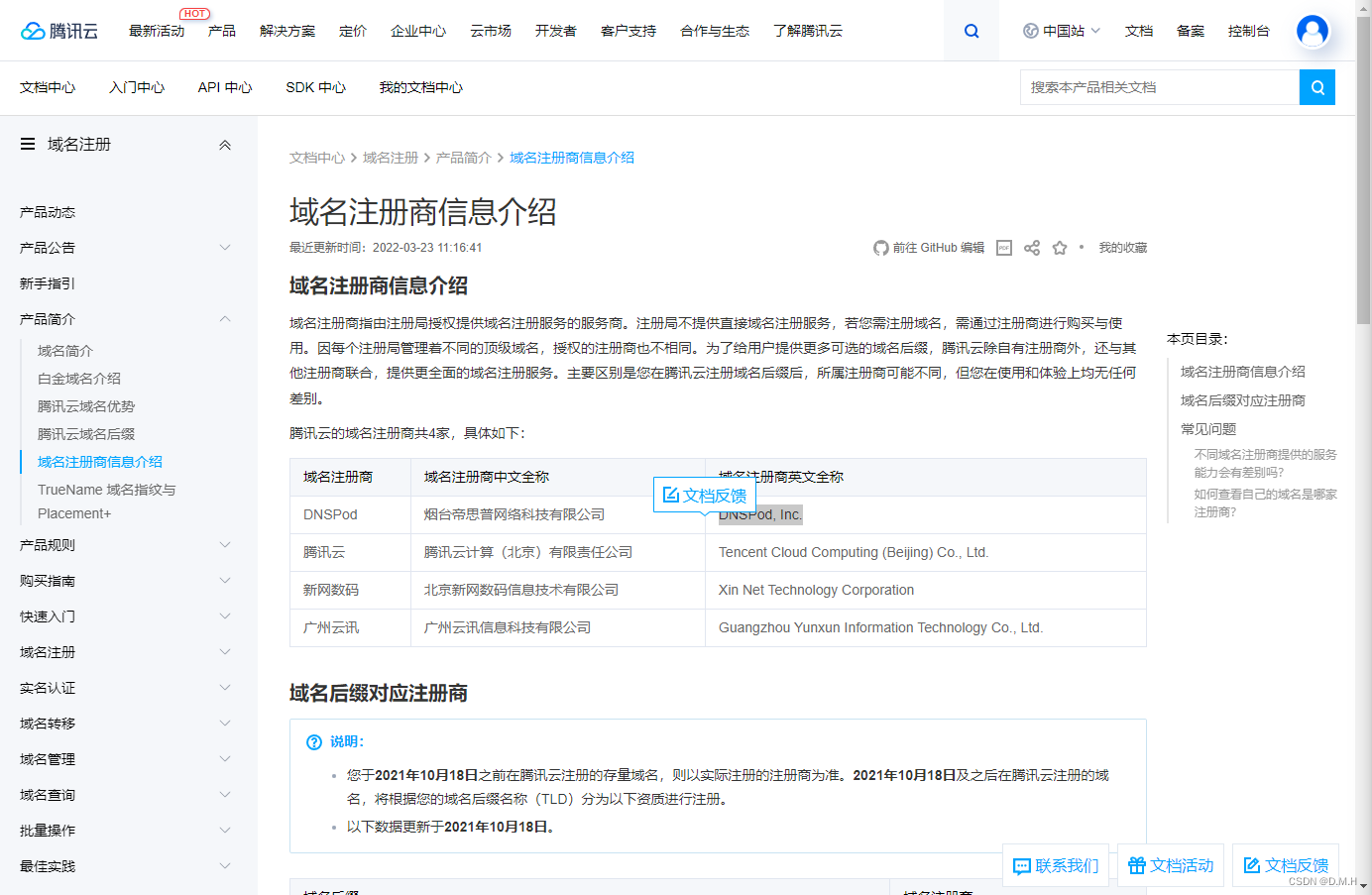Open the 产品 top menu

coord(222,31)
